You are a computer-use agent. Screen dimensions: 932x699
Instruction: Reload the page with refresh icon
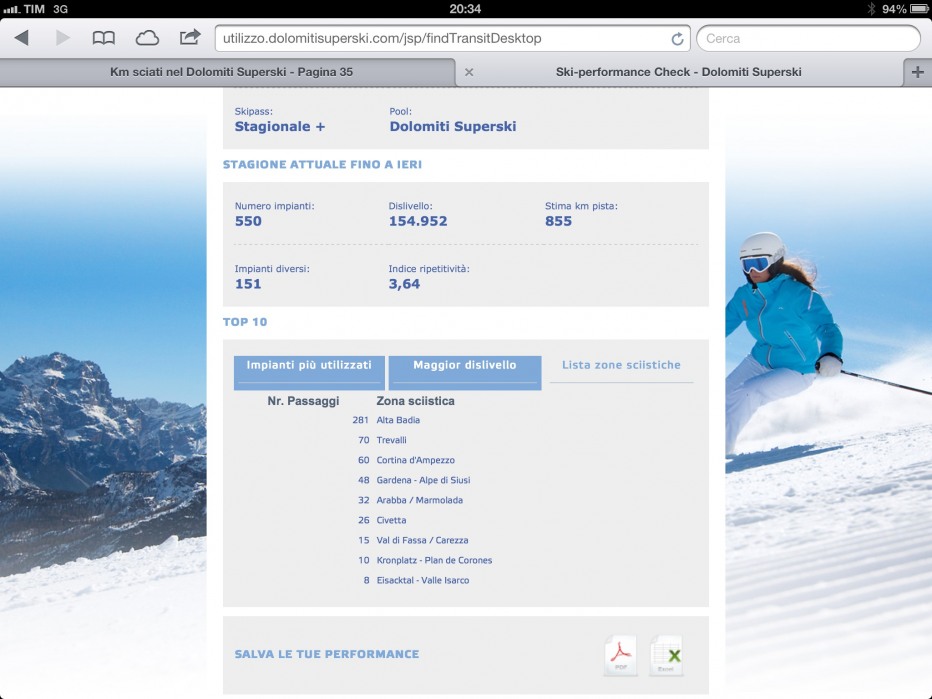pyautogui.click(x=677, y=39)
